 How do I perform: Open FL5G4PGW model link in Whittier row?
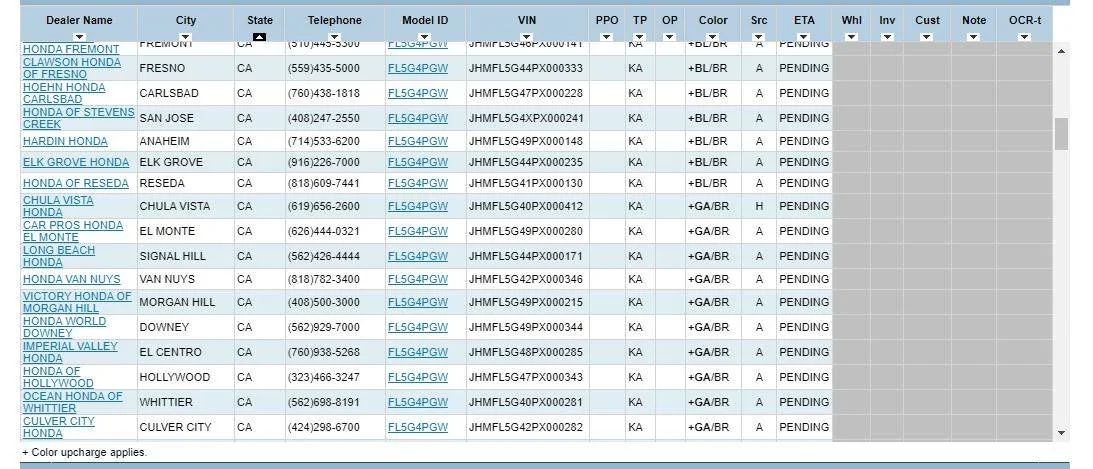tap(418, 403)
